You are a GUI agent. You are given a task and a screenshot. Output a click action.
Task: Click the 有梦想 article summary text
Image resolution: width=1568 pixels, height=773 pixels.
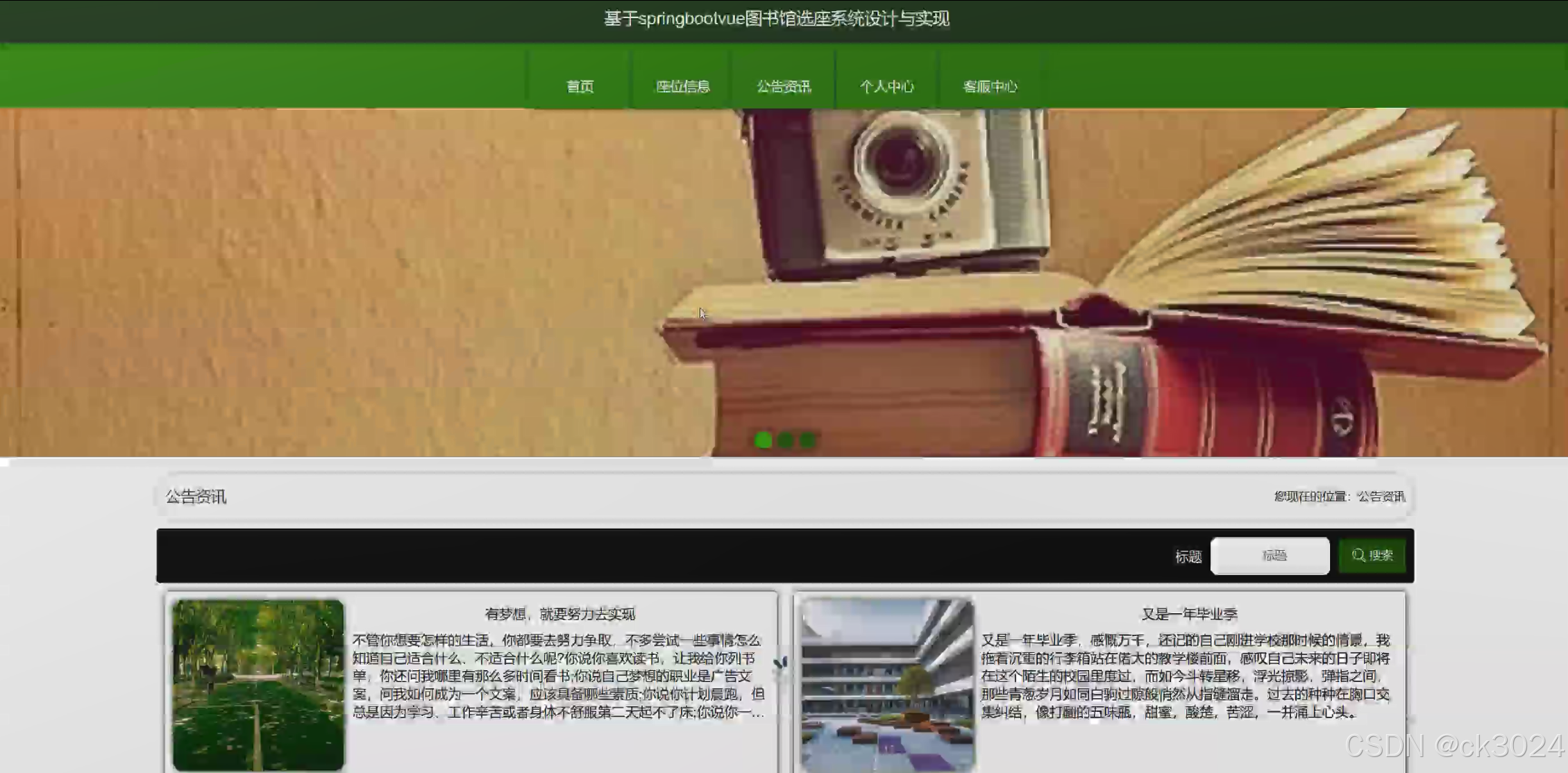click(558, 676)
